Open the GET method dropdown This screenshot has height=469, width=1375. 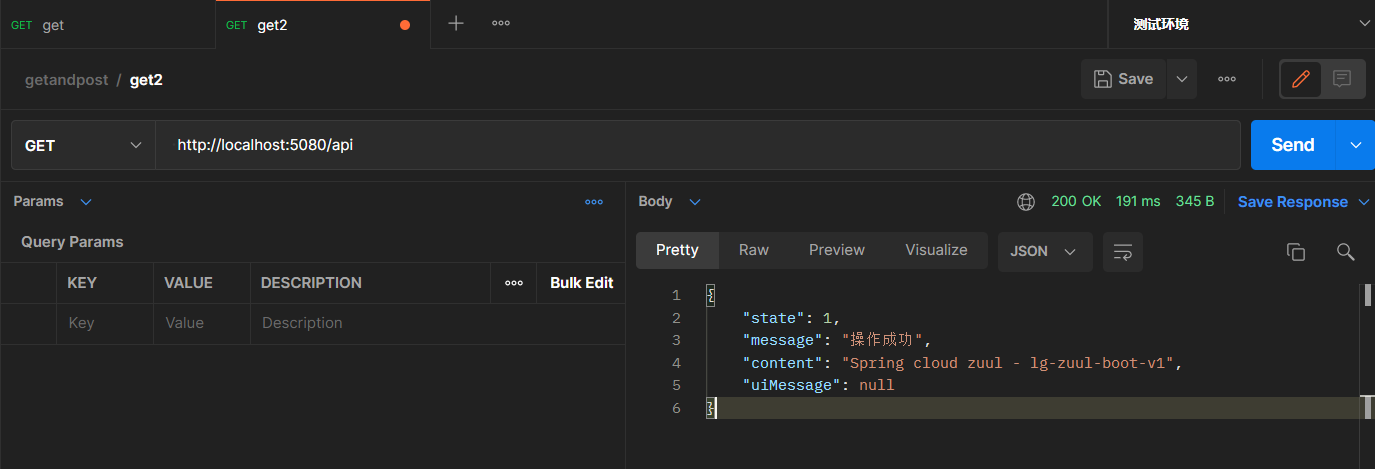83,145
